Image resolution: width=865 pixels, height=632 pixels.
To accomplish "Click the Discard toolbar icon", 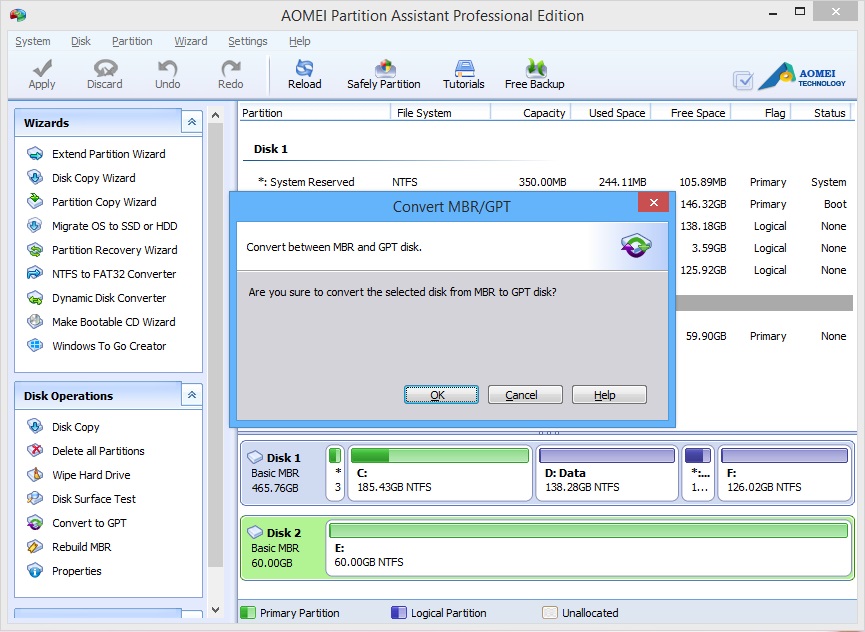I will pyautogui.click(x=105, y=68).
